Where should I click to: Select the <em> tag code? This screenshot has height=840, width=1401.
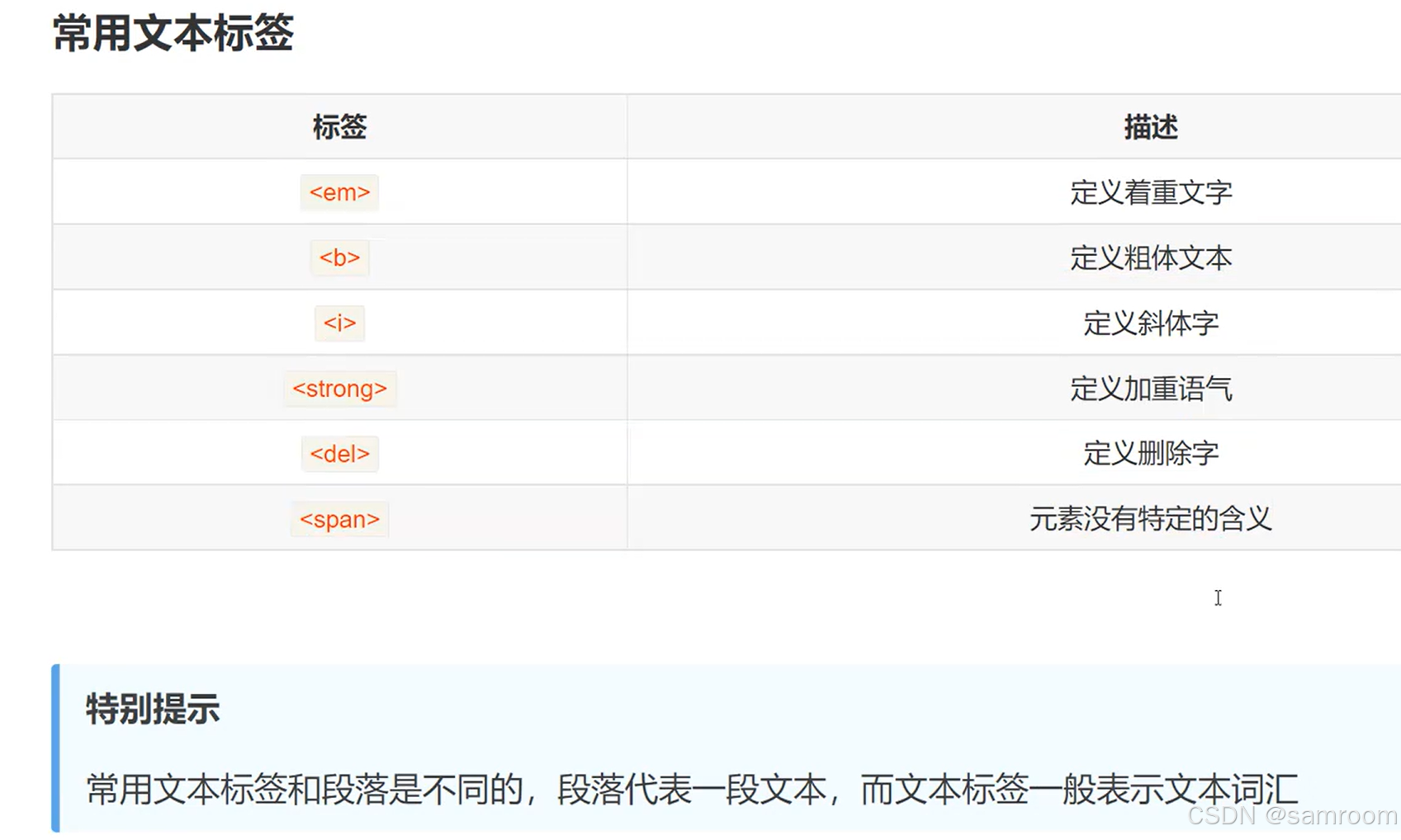(339, 192)
